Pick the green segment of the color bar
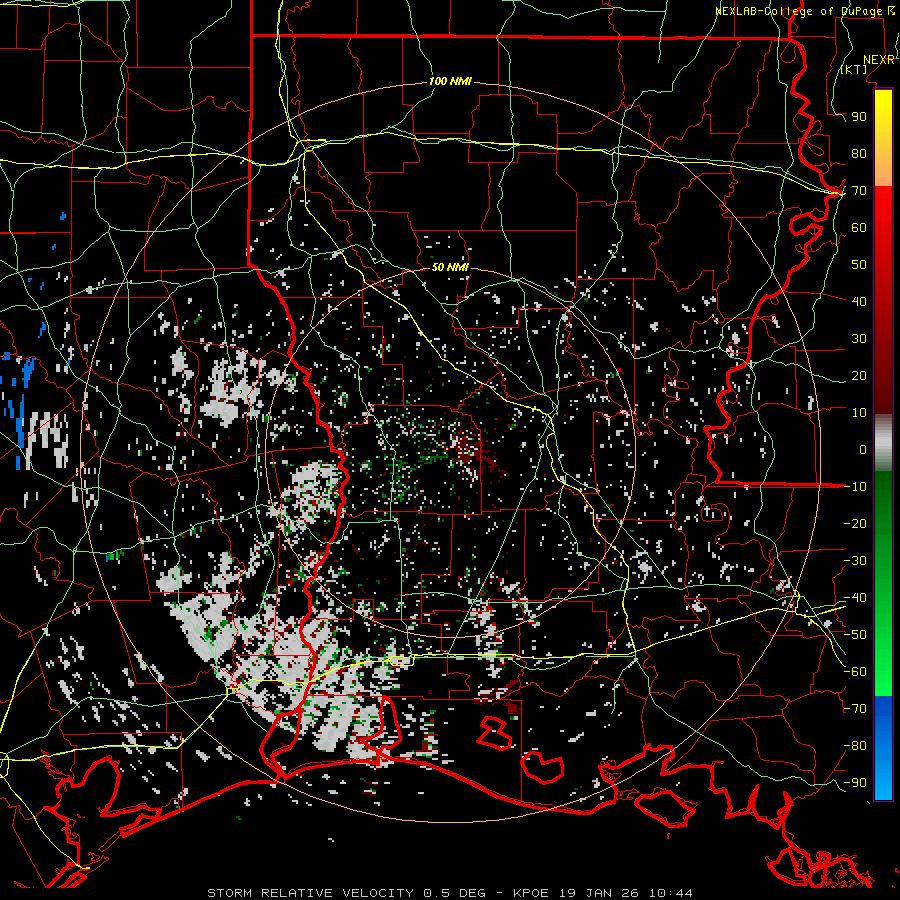Image resolution: width=900 pixels, height=900 pixels. tap(883, 583)
